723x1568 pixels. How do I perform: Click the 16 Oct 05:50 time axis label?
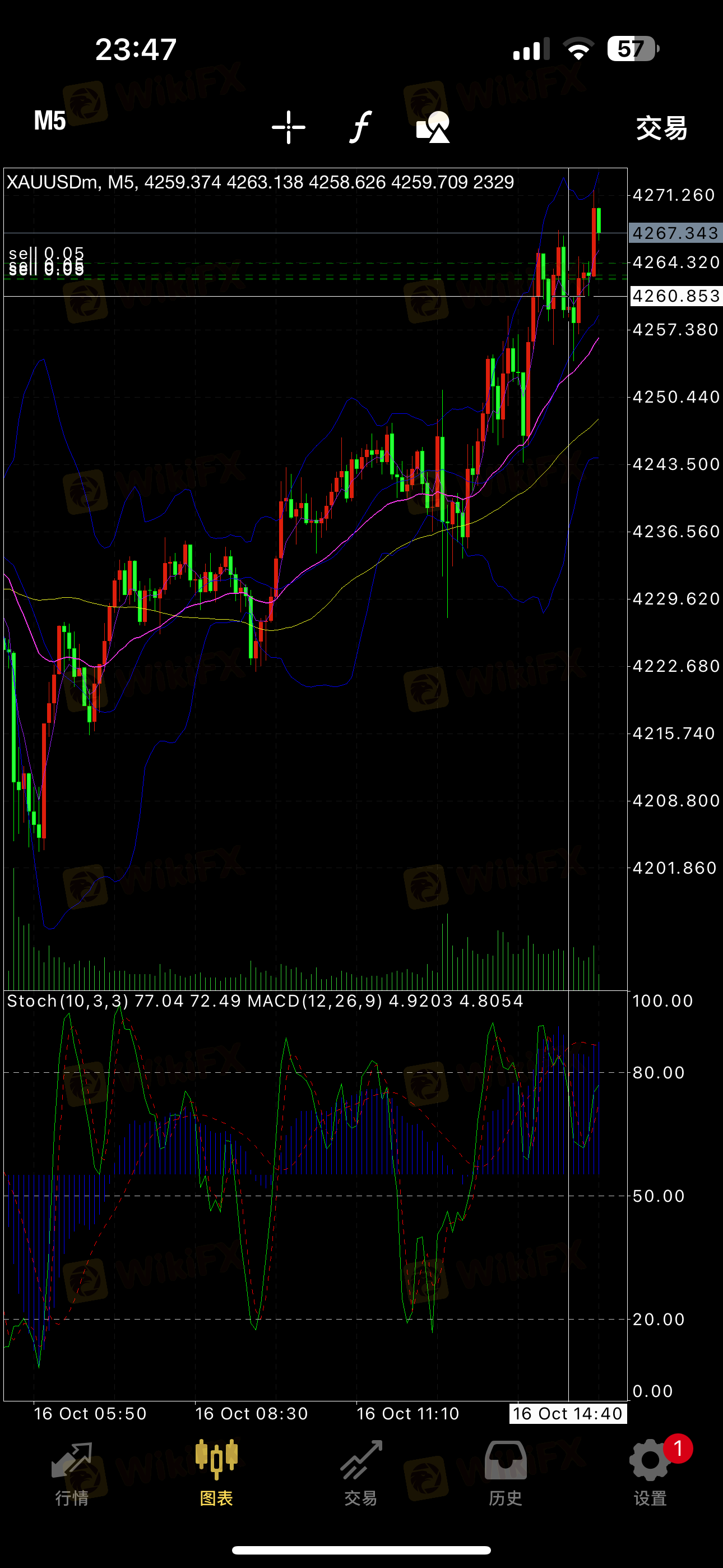(90, 1413)
